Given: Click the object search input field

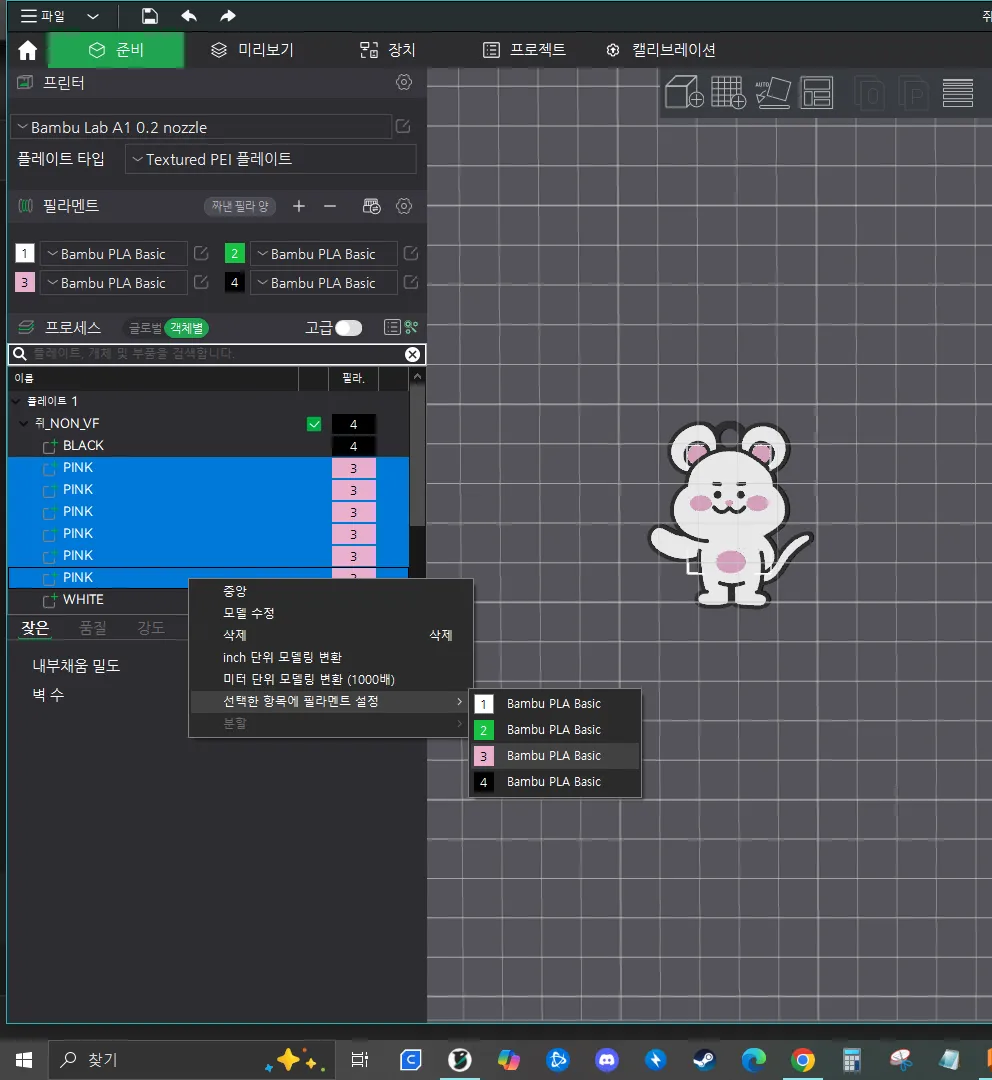Looking at the screenshot, I should pyautogui.click(x=216, y=354).
